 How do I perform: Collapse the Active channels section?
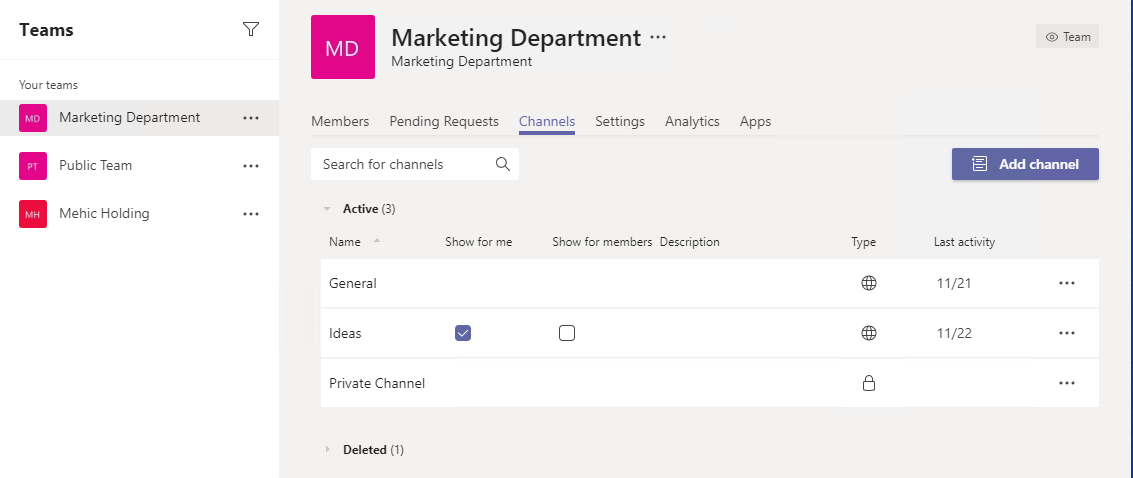coord(327,209)
